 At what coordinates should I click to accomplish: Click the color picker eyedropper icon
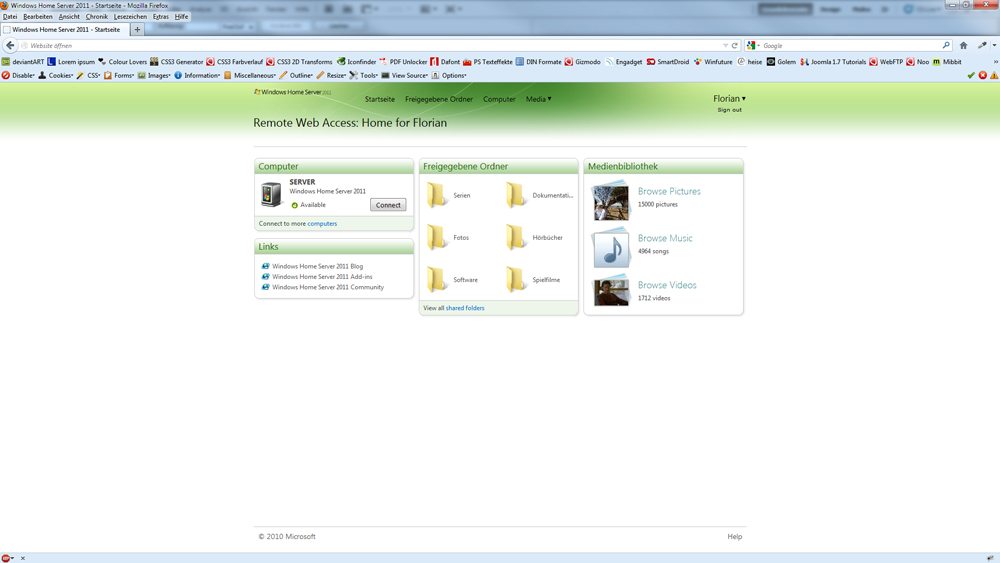pos(982,45)
